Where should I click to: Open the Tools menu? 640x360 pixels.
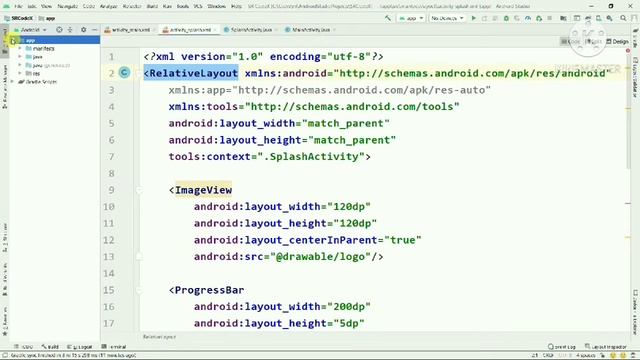(x=182, y=7)
